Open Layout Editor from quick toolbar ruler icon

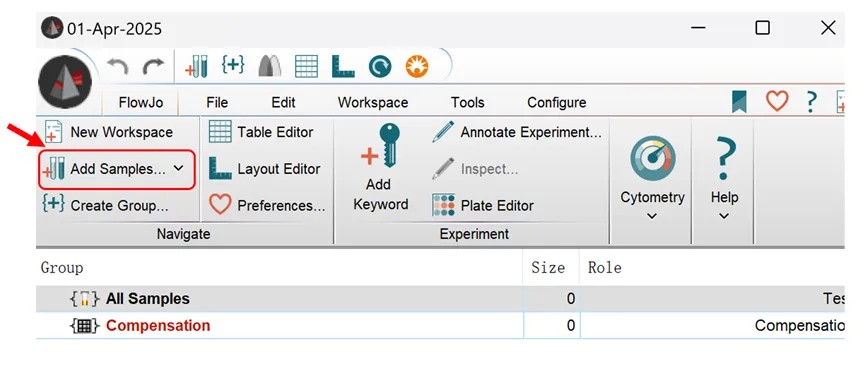click(x=343, y=67)
